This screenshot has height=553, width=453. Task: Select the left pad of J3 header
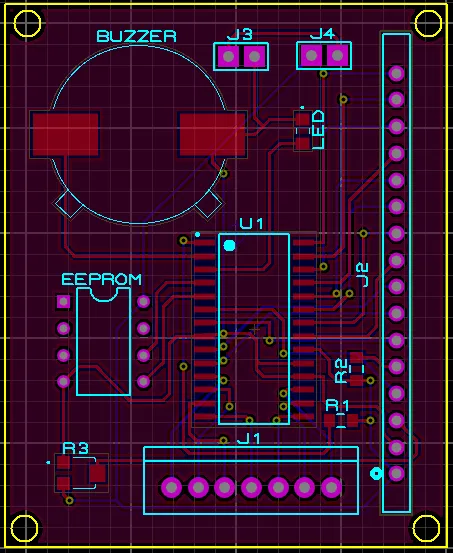click(x=229, y=56)
